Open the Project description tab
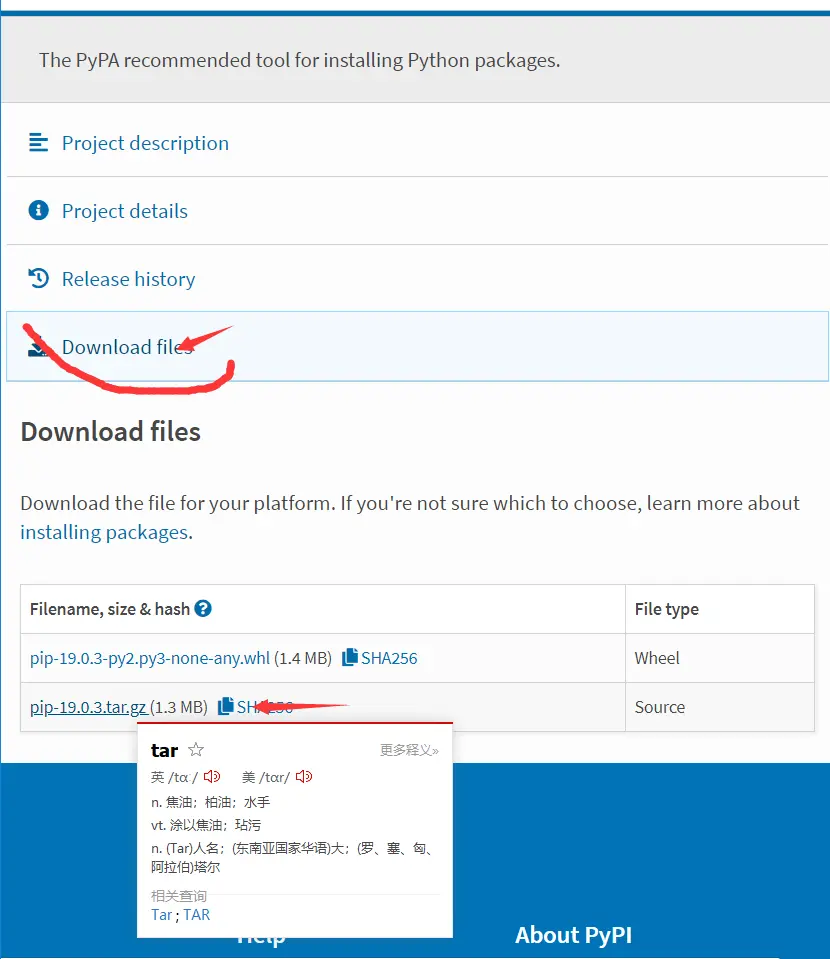Image resolution: width=830 pixels, height=959 pixels. tap(145, 143)
